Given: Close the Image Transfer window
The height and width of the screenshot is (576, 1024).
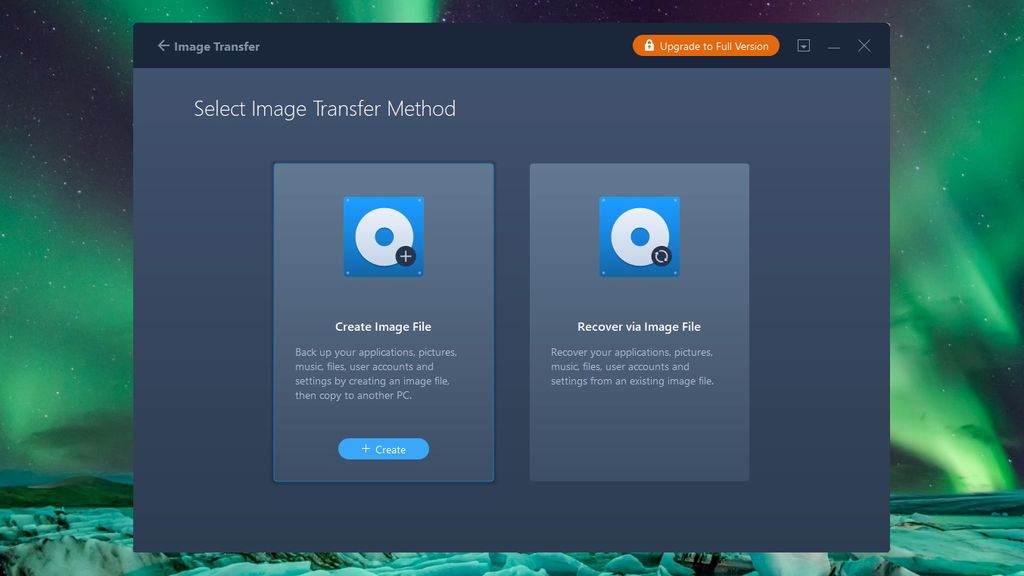Looking at the screenshot, I should tap(864, 45).
